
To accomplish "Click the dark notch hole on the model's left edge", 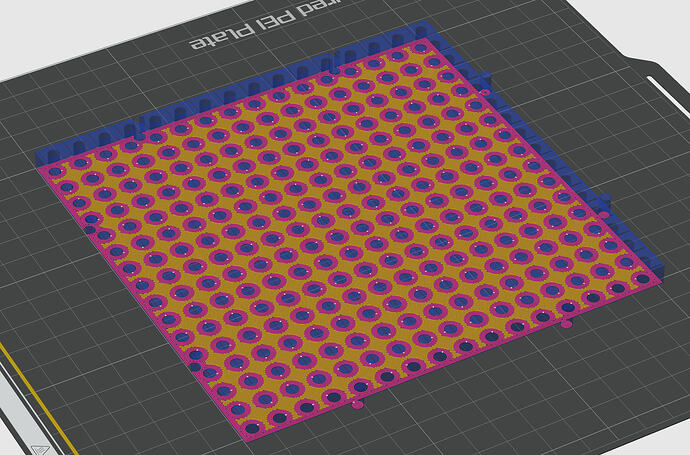I will coord(90,230).
